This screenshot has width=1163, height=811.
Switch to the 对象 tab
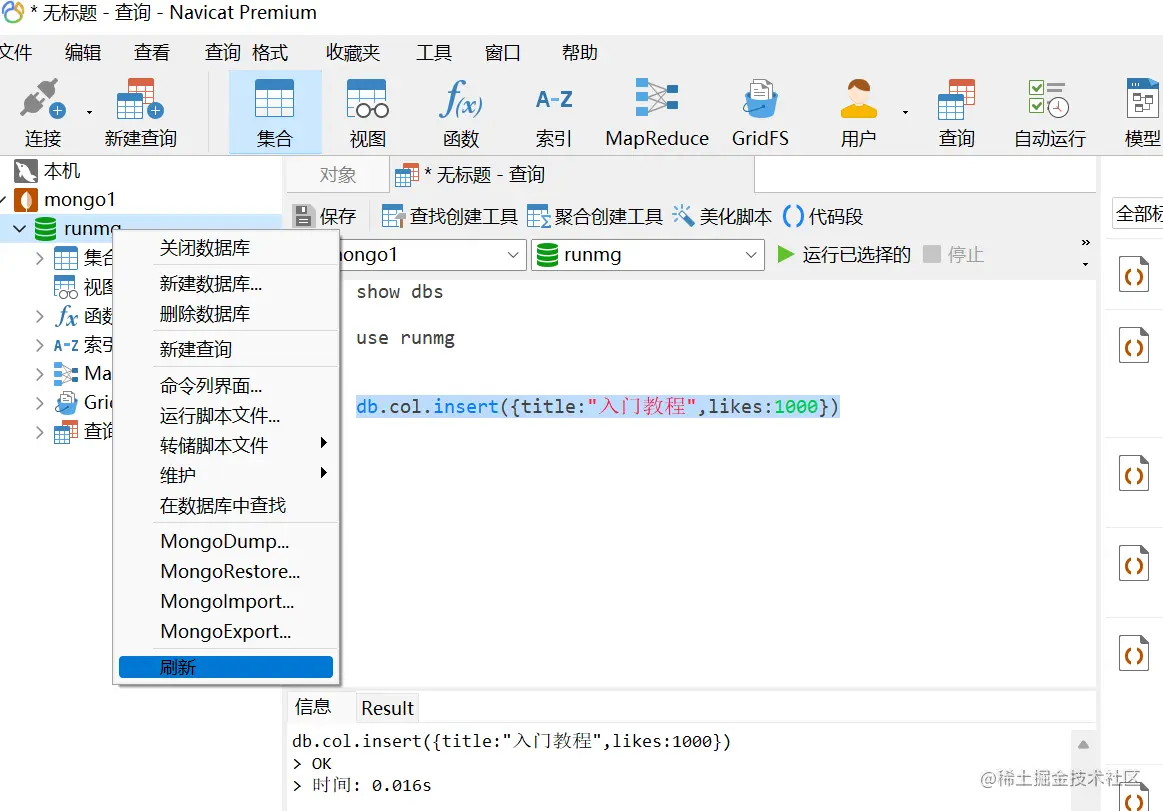click(338, 175)
